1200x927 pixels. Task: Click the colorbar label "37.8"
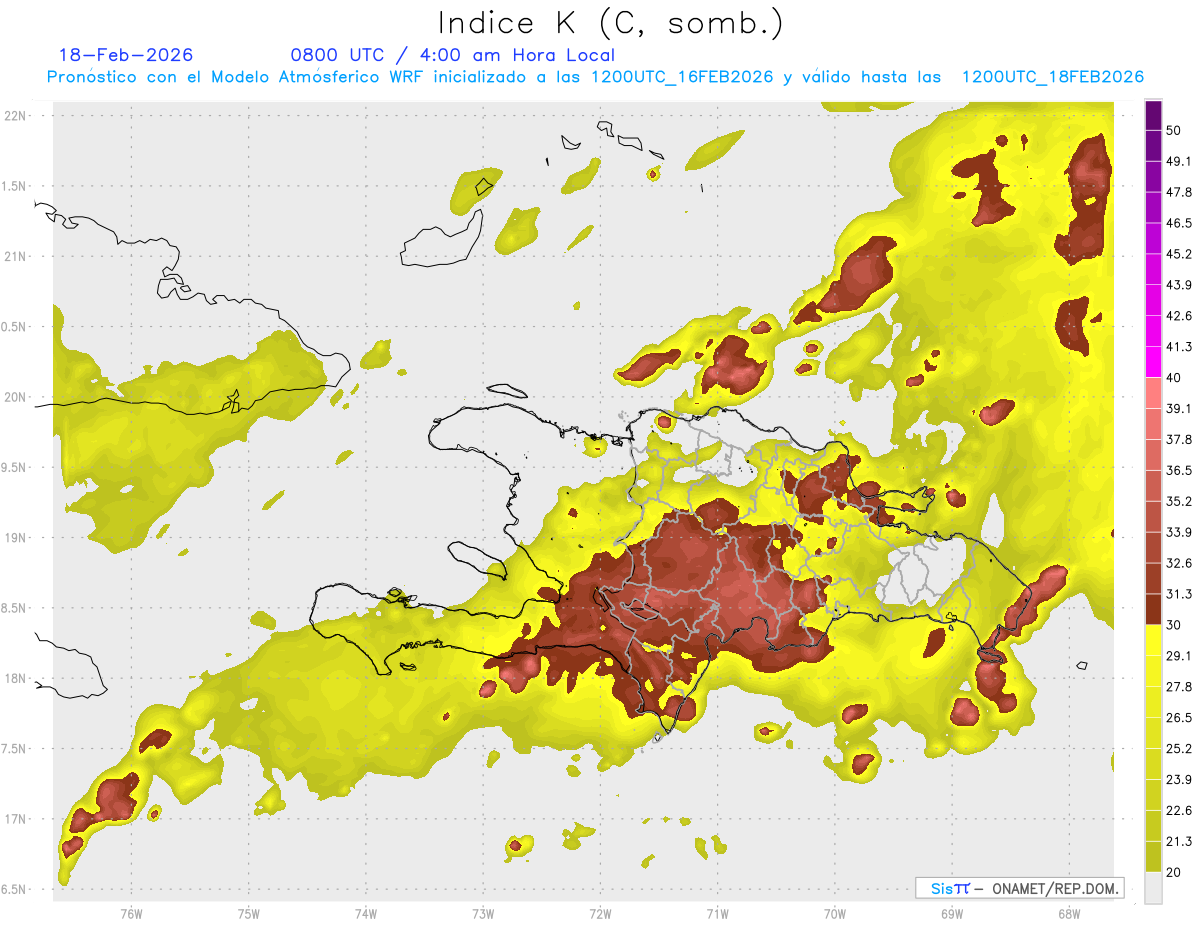click(x=1179, y=440)
